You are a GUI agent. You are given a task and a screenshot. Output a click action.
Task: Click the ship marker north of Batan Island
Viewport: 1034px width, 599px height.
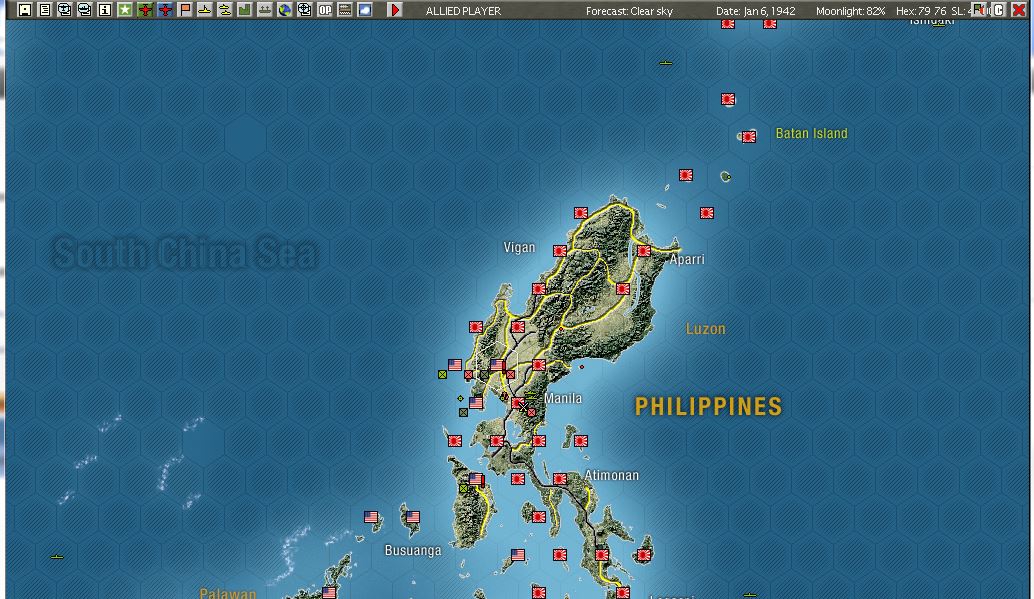coord(665,63)
